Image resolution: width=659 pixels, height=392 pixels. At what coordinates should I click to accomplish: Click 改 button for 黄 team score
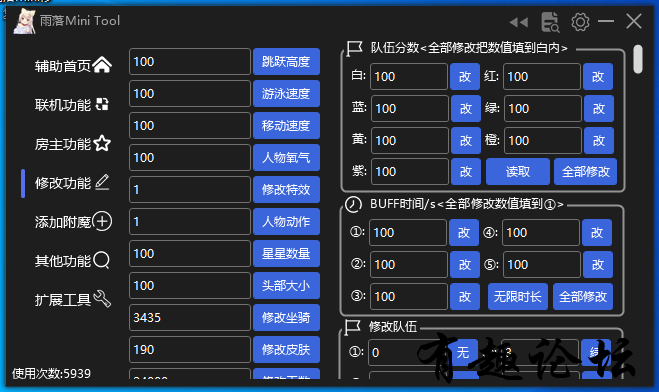(466, 140)
